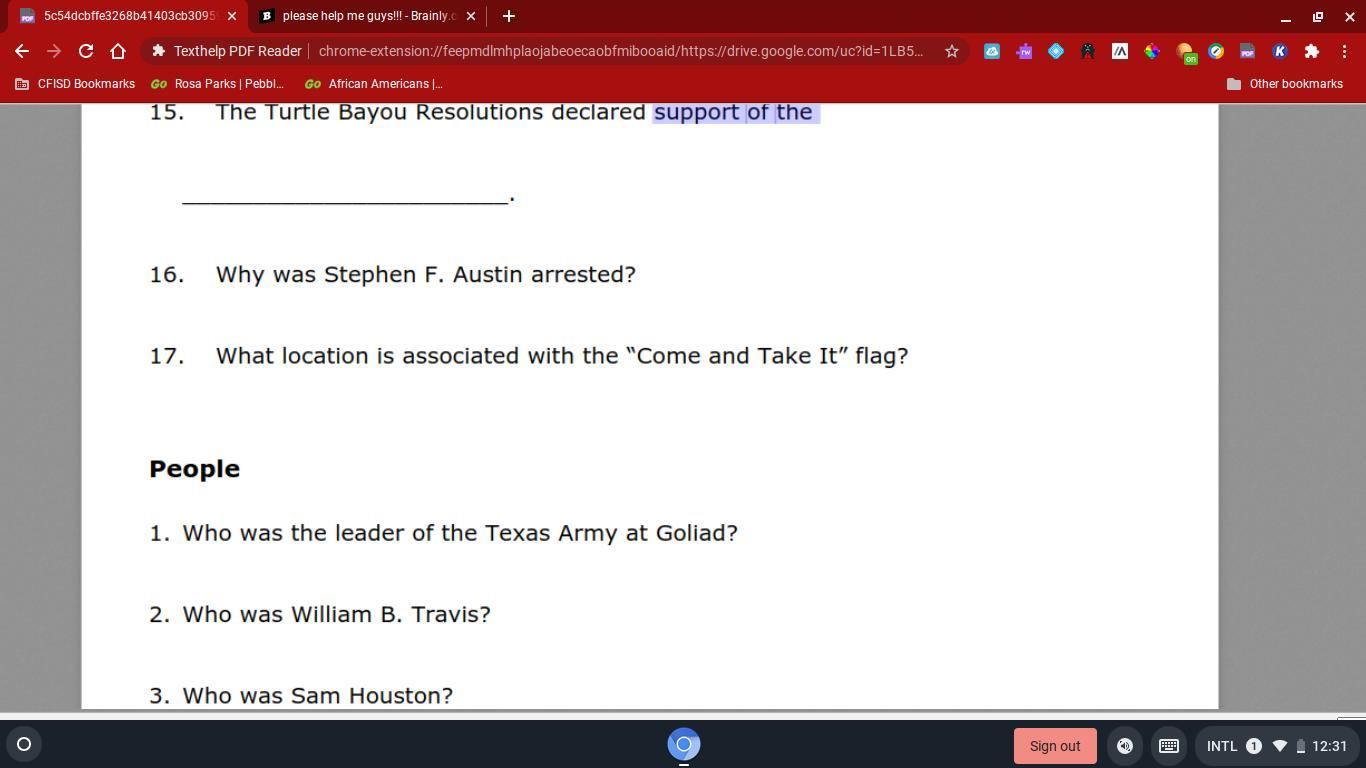Image resolution: width=1366 pixels, height=768 pixels.
Task: Open the purple 'rw' Read&Write extension
Action: (1024, 51)
